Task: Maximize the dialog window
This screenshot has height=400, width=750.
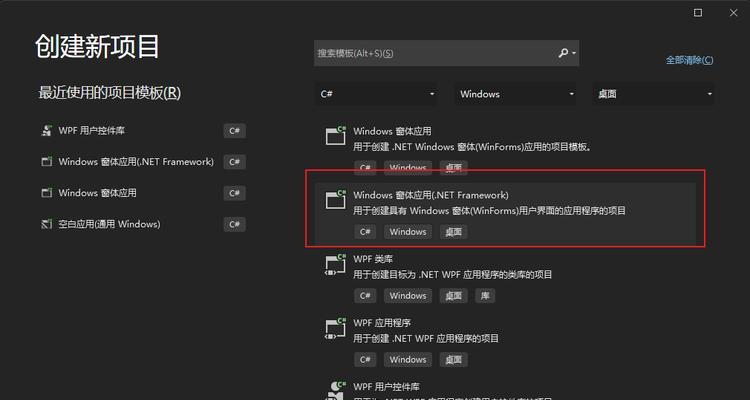Action: (x=698, y=13)
